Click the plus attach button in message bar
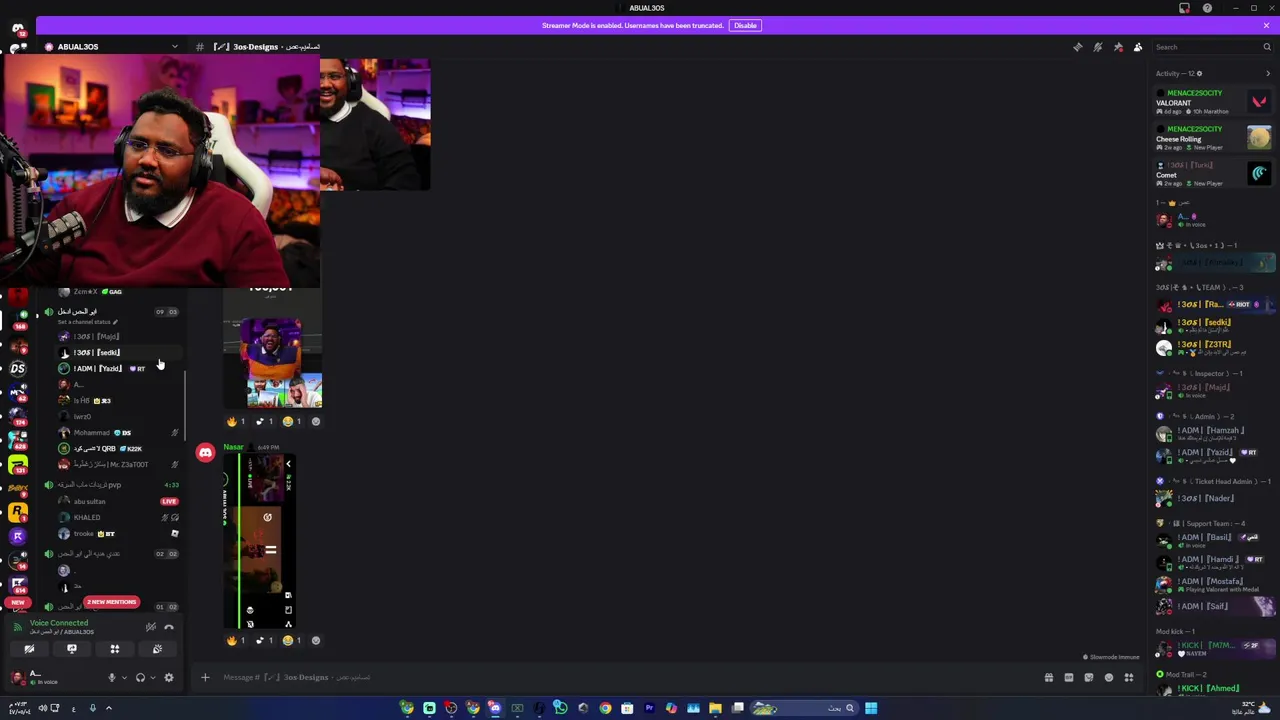 (205, 678)
